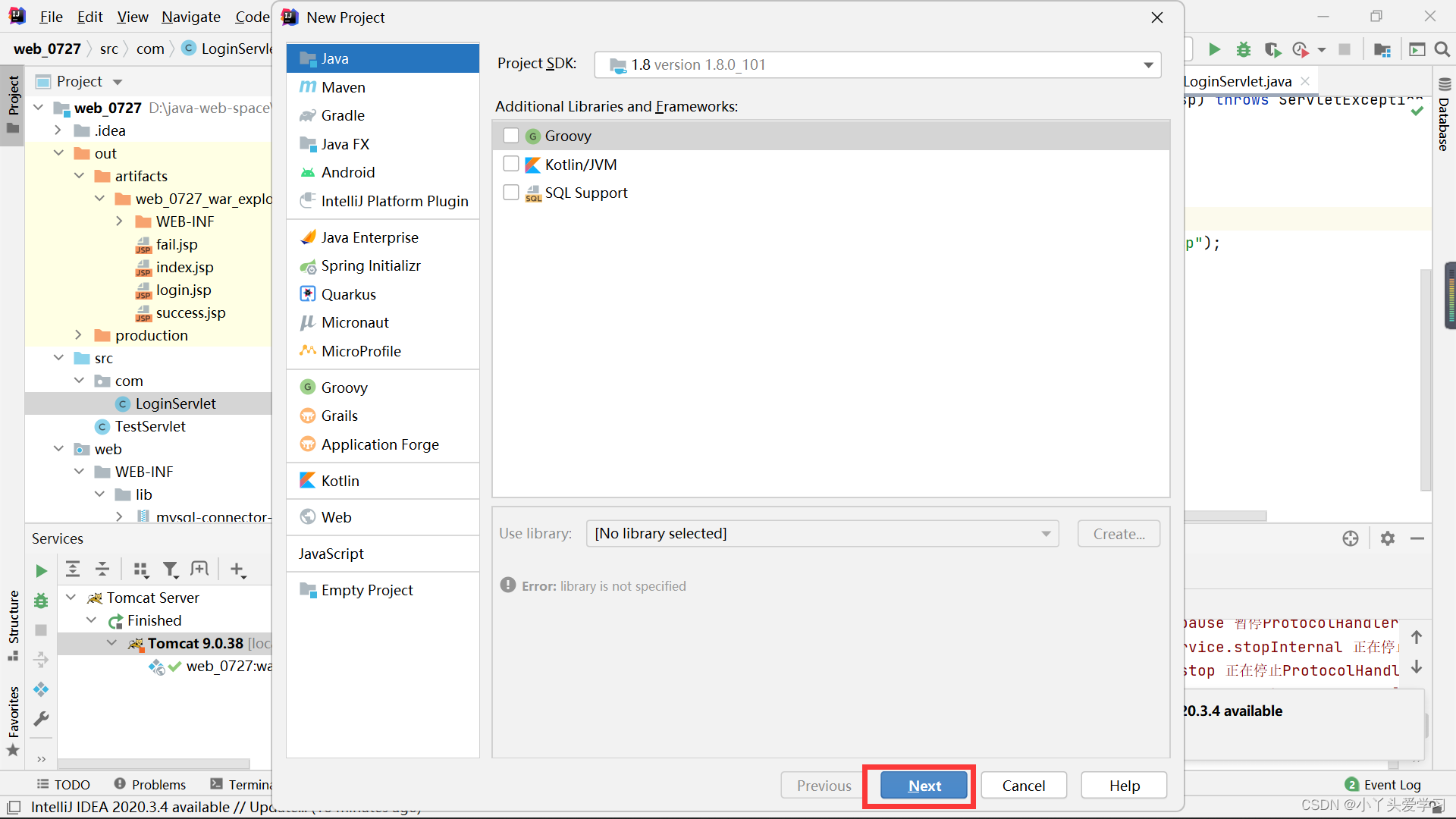Choose Empty Project type
This screenshot has width=1456, height=819.
383,590
